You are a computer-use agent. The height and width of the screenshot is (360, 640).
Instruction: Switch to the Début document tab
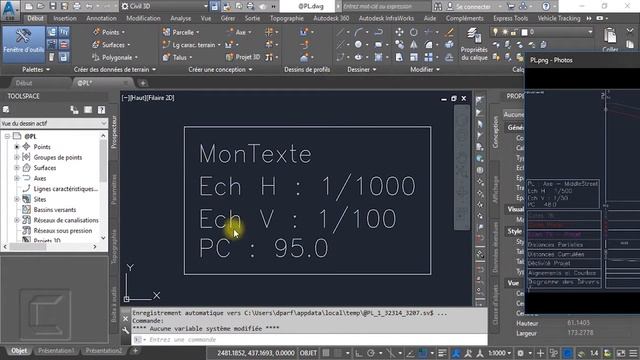(x=24, y=83)
